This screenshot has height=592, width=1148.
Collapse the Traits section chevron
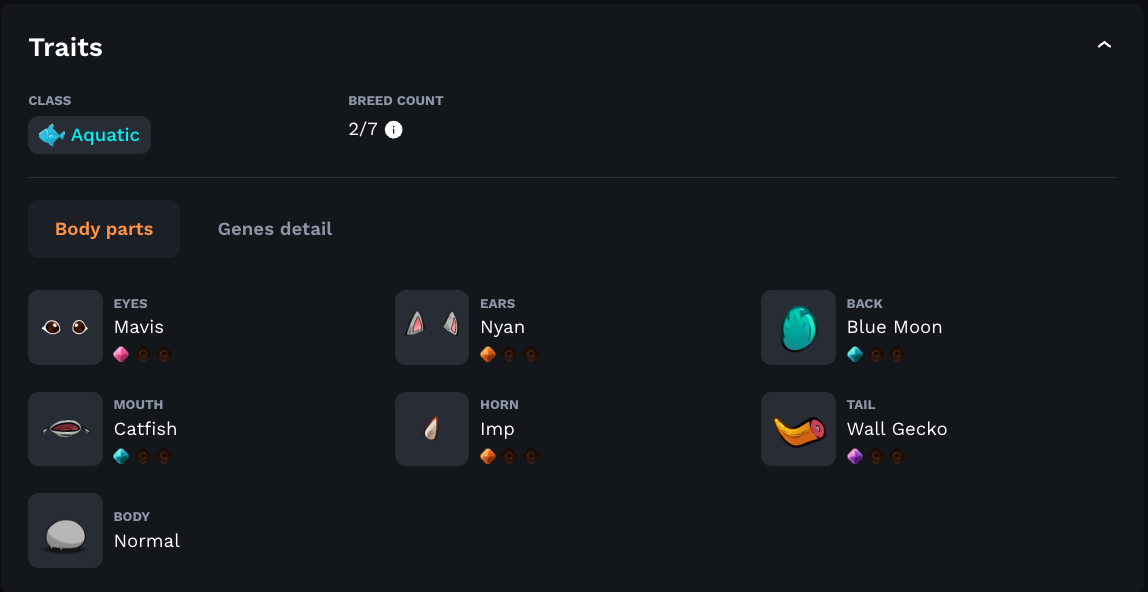1104,46
